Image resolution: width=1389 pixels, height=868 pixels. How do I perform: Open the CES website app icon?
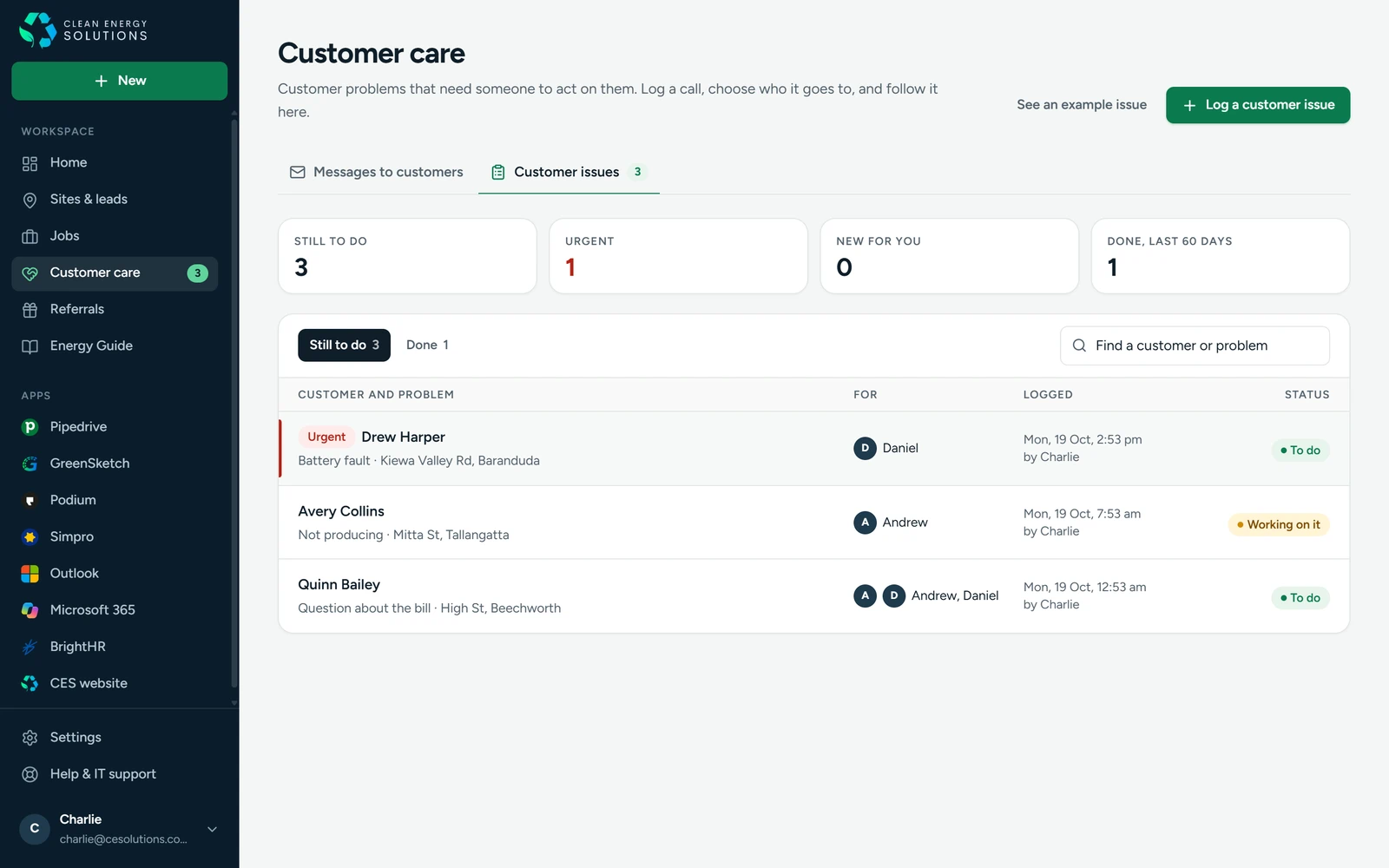pos(30,683)
